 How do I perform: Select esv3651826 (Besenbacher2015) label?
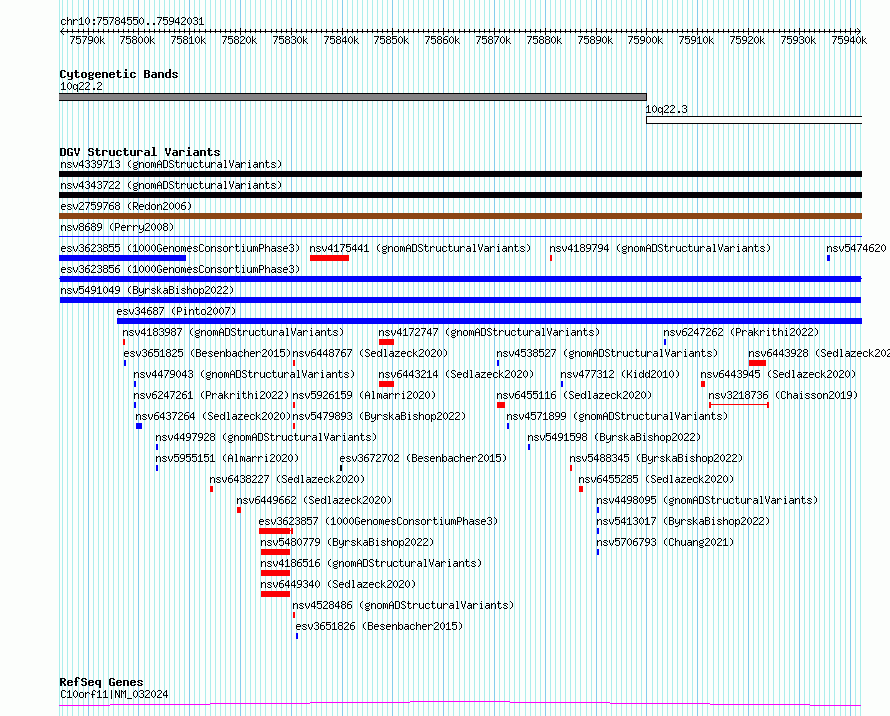[379, 627]
